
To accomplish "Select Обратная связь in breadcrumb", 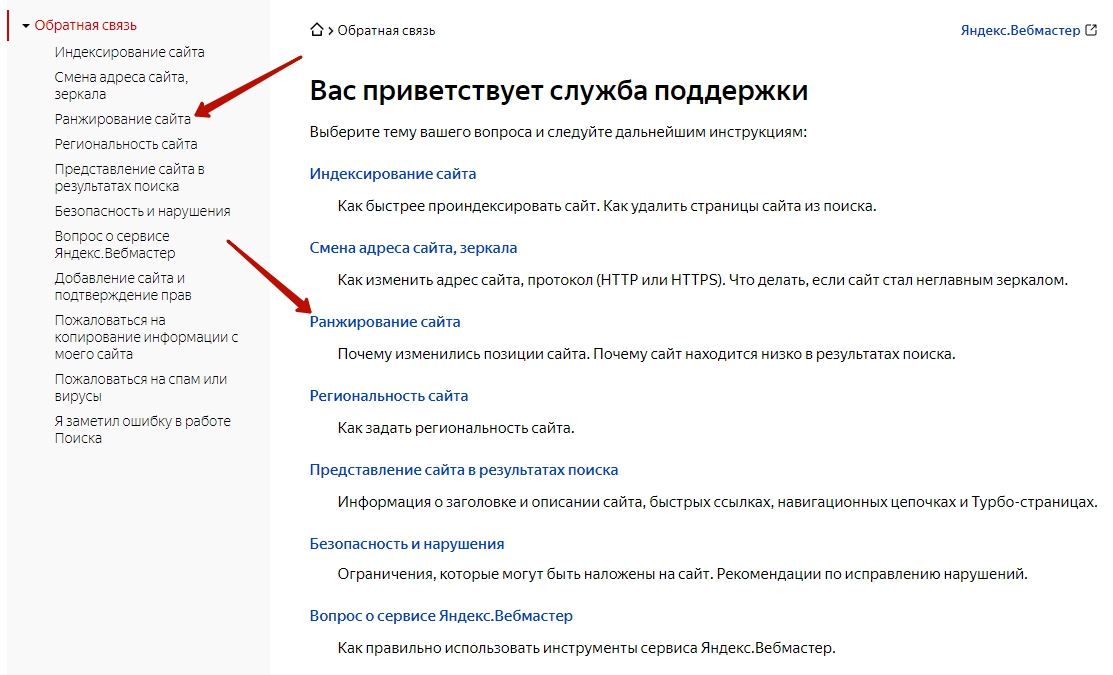I will (x=386, y=31).
